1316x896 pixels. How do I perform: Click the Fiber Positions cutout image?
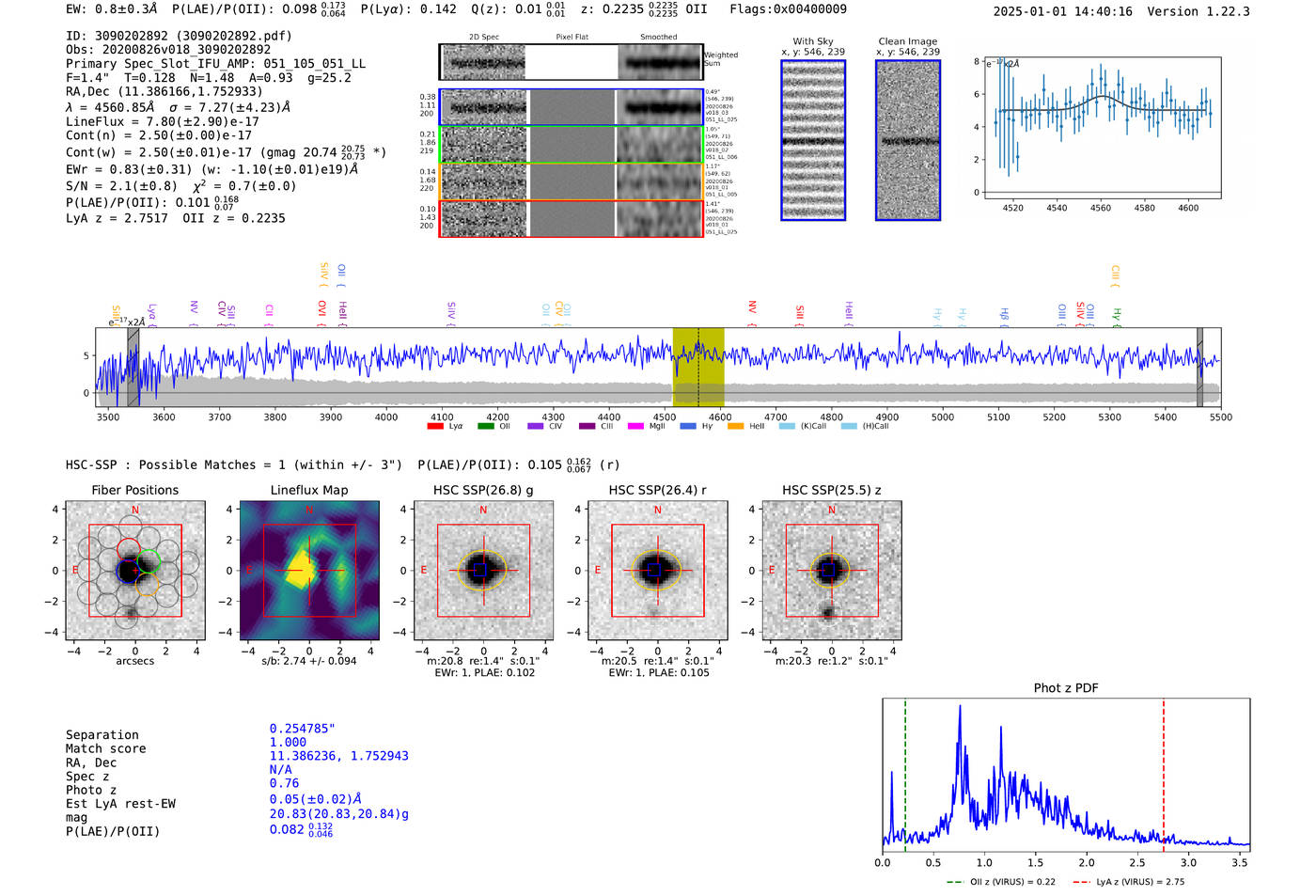pos(135,571)
